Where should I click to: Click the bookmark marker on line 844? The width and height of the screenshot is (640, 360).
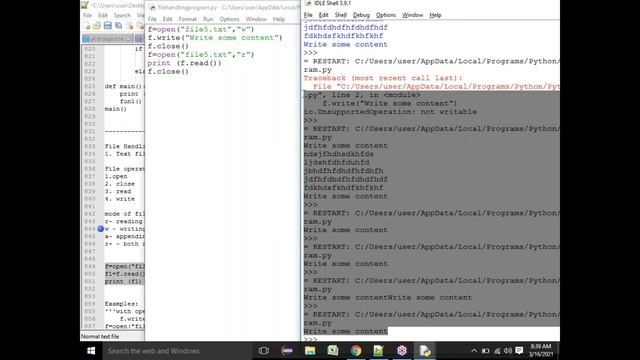tap(100, 229)
